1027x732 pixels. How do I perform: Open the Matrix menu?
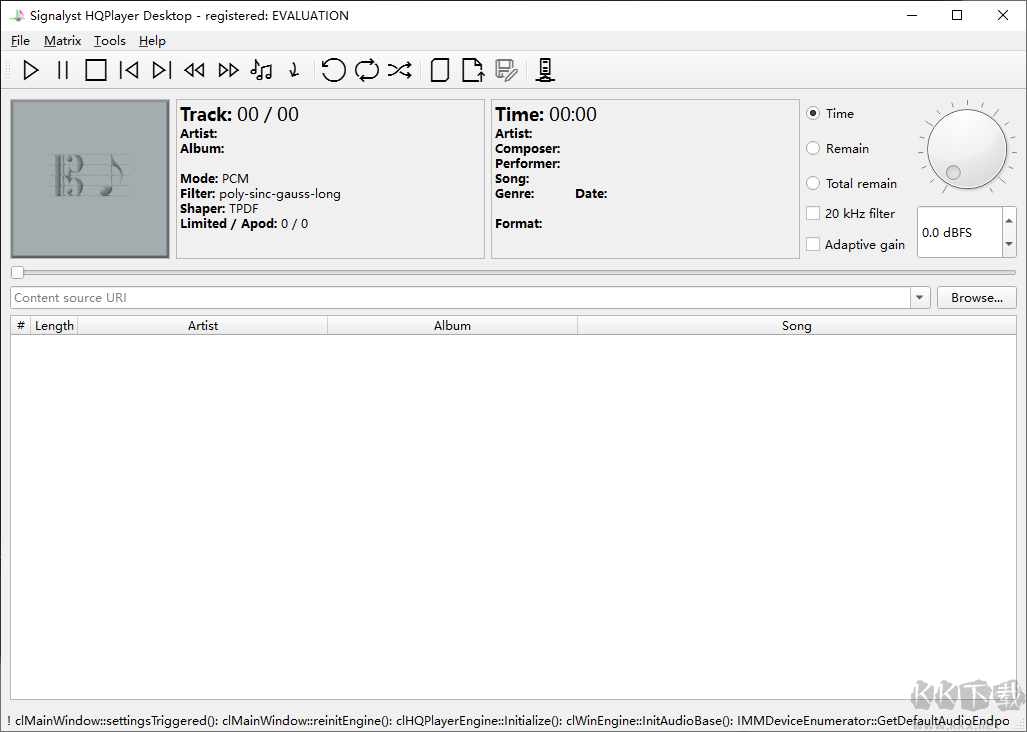point(62,41)
